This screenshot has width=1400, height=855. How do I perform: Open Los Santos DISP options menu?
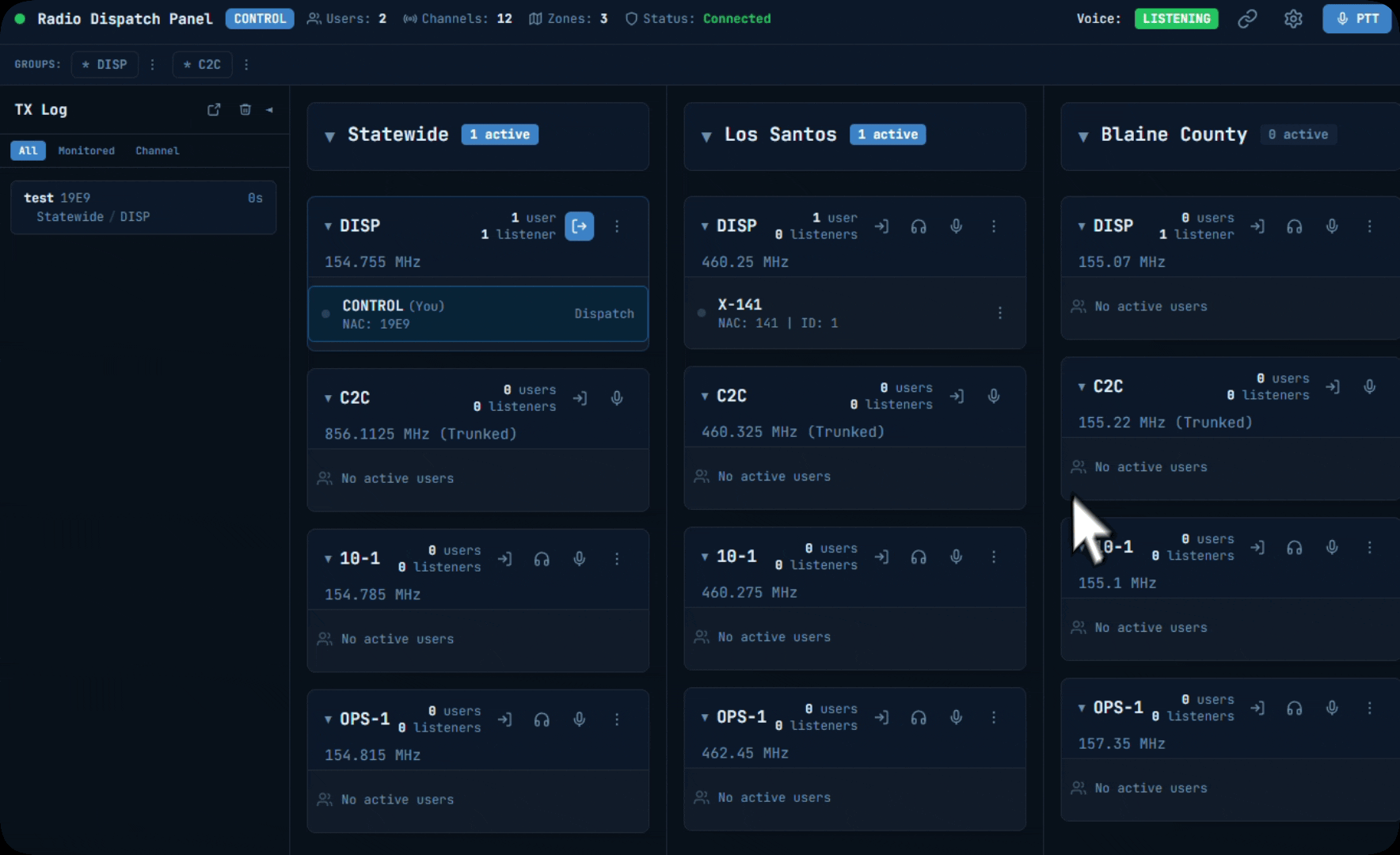[994, 226]
